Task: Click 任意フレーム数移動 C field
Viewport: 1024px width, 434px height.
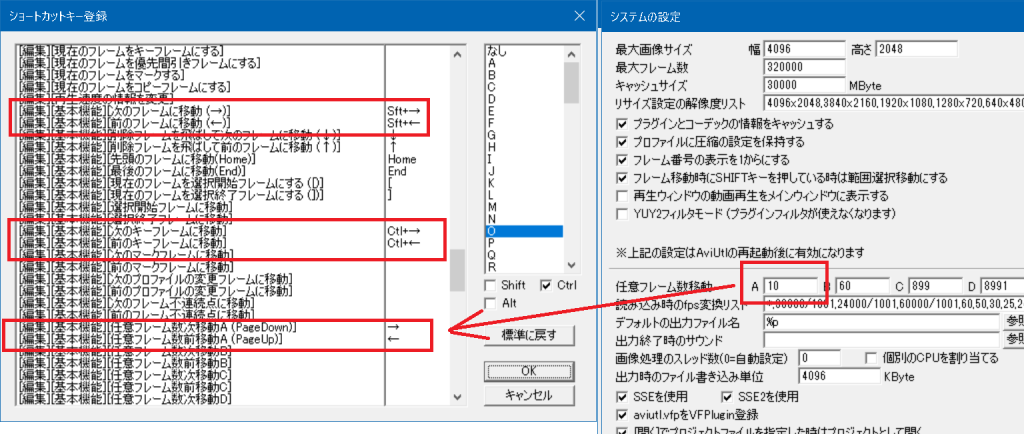Action: coord(936,286)
